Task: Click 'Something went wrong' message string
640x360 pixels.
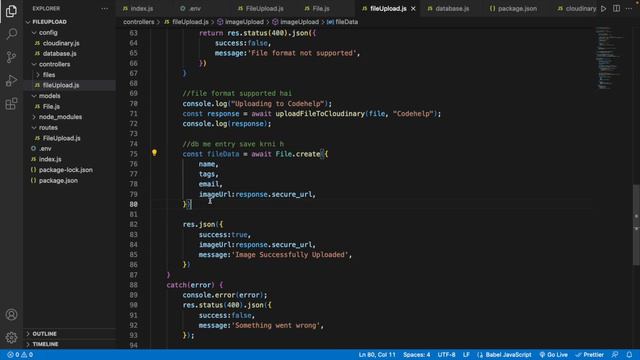Action: pos(276,325)
